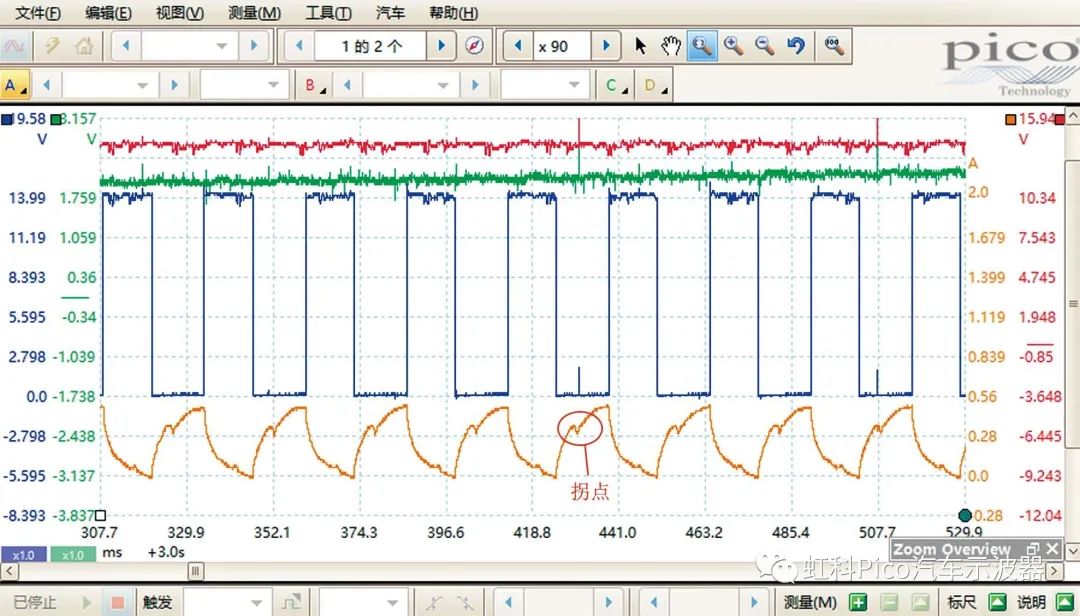Click the green add measurement button

click(x=857, y=602)
